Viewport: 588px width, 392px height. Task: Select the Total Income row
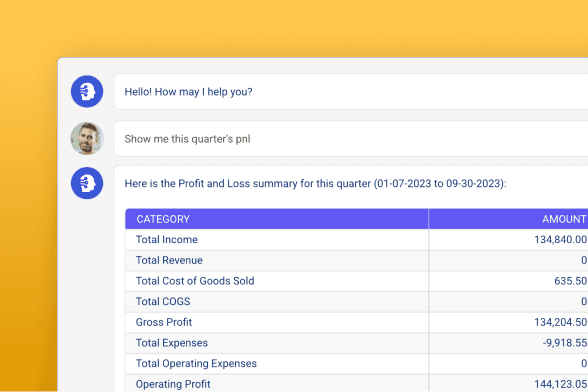click(x=357, y=240)
